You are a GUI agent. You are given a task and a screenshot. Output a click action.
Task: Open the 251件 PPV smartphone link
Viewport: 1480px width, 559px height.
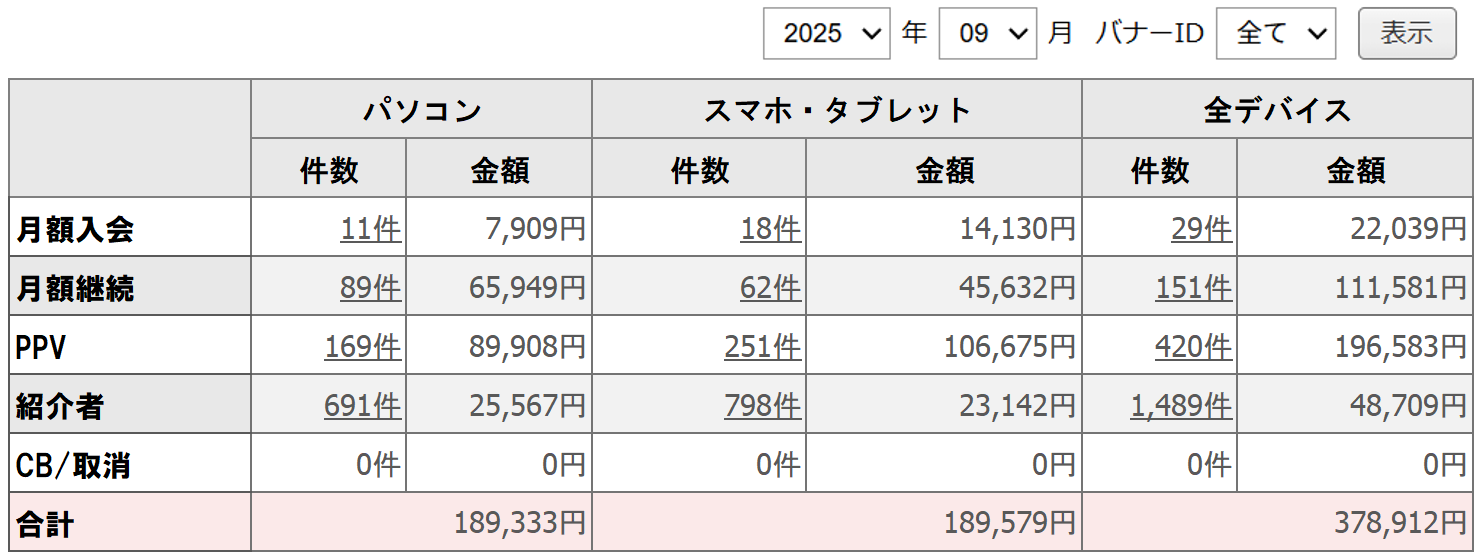click(762, 347)
